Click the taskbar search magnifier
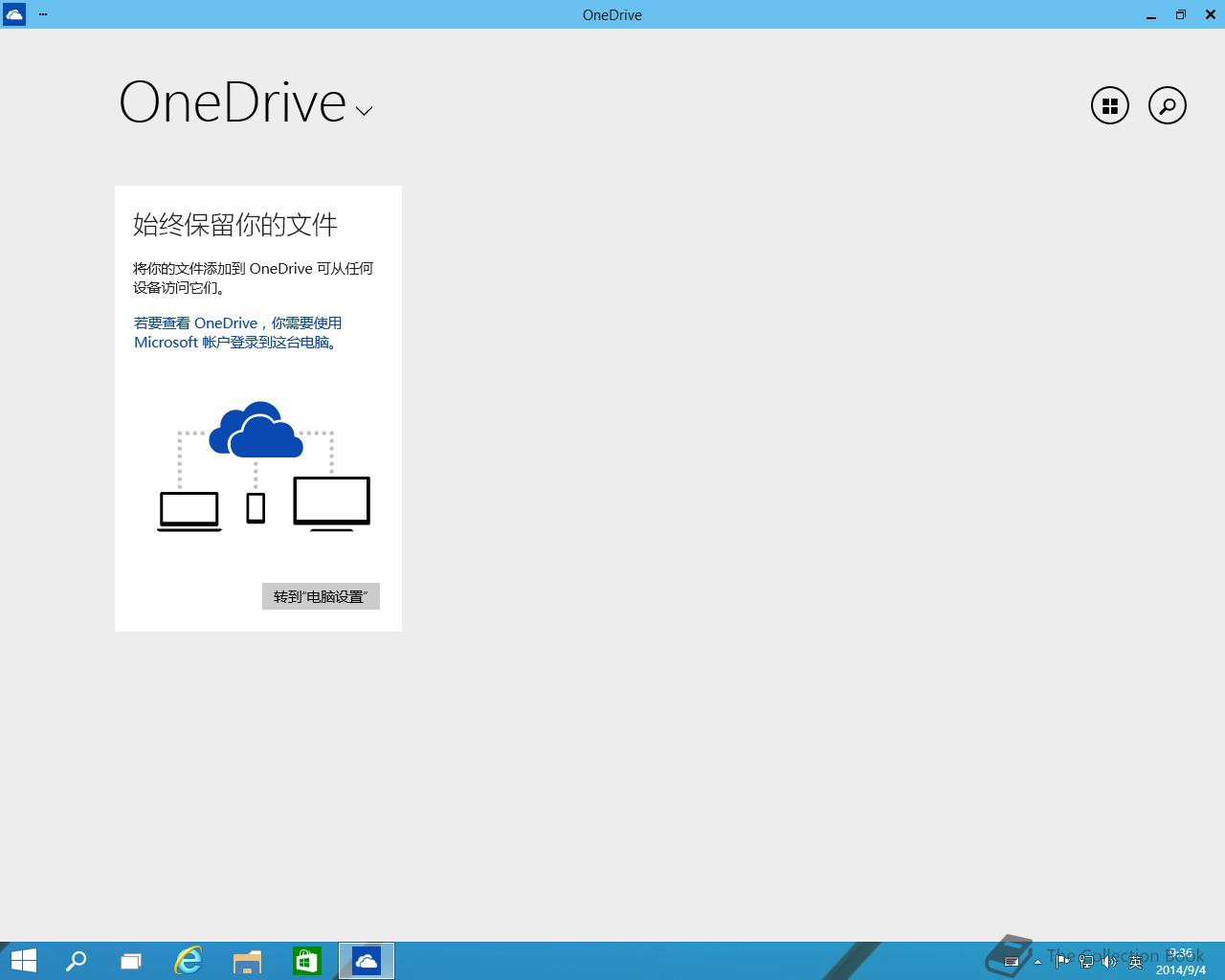This screenshot has width=1225, height=980. (x=76, y=961)
